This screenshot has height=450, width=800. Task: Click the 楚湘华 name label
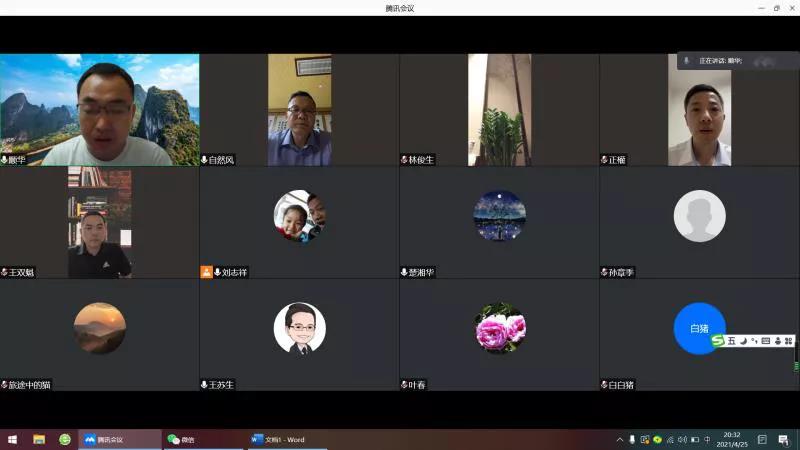(x=421, y=272)
